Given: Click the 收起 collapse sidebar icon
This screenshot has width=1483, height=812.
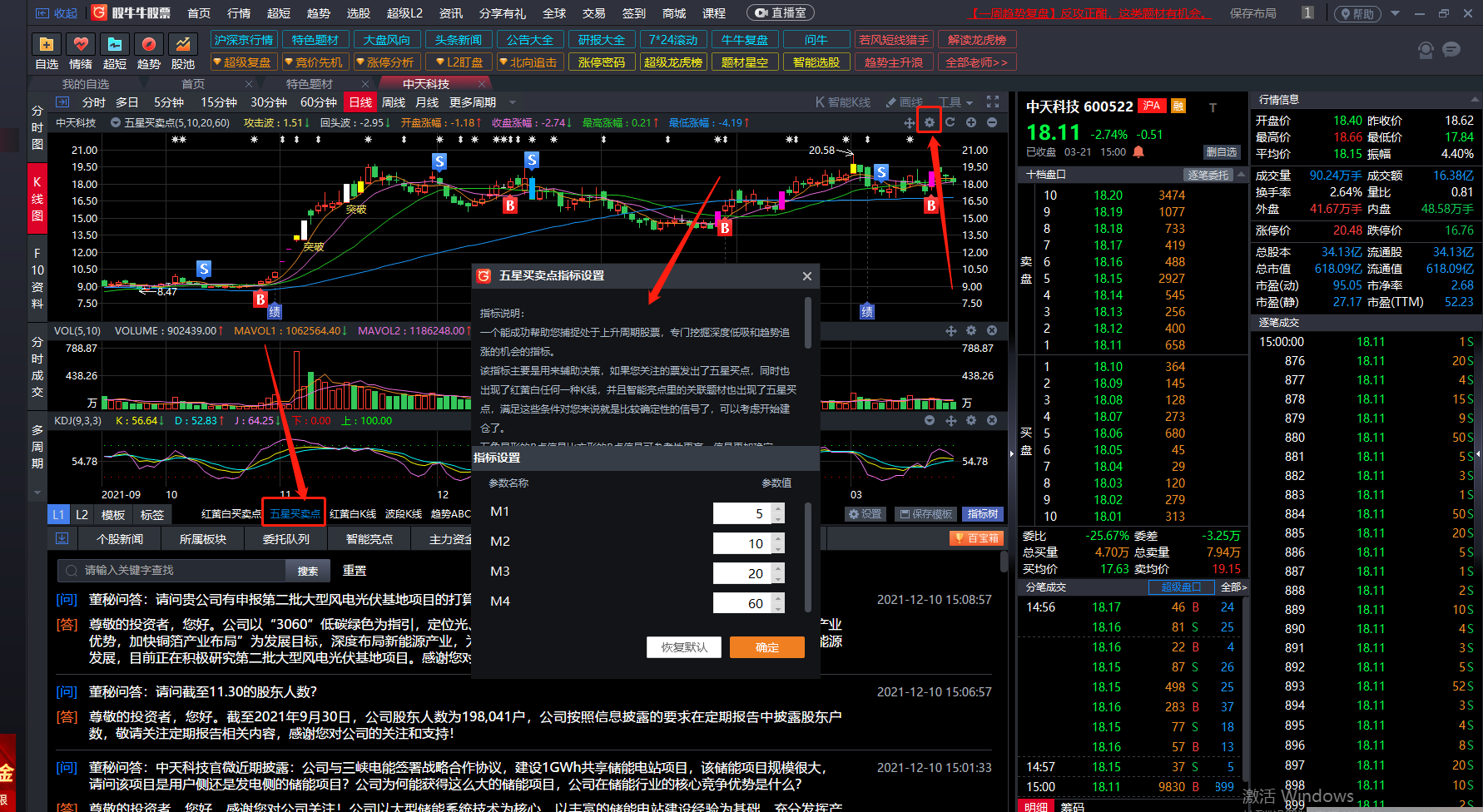Looking at the screenshot, I should pos(57,12).
